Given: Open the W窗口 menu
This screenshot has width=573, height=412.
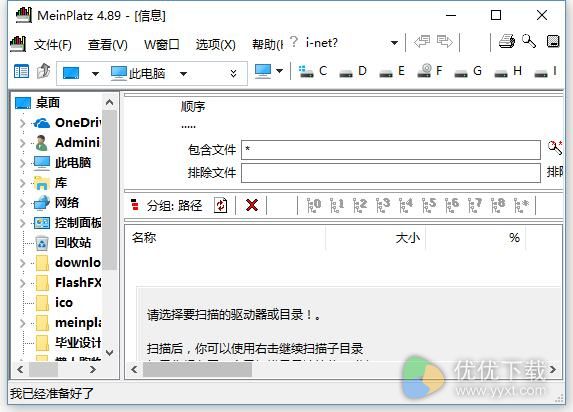Looking at the screenshot, I should click(162, 45).
